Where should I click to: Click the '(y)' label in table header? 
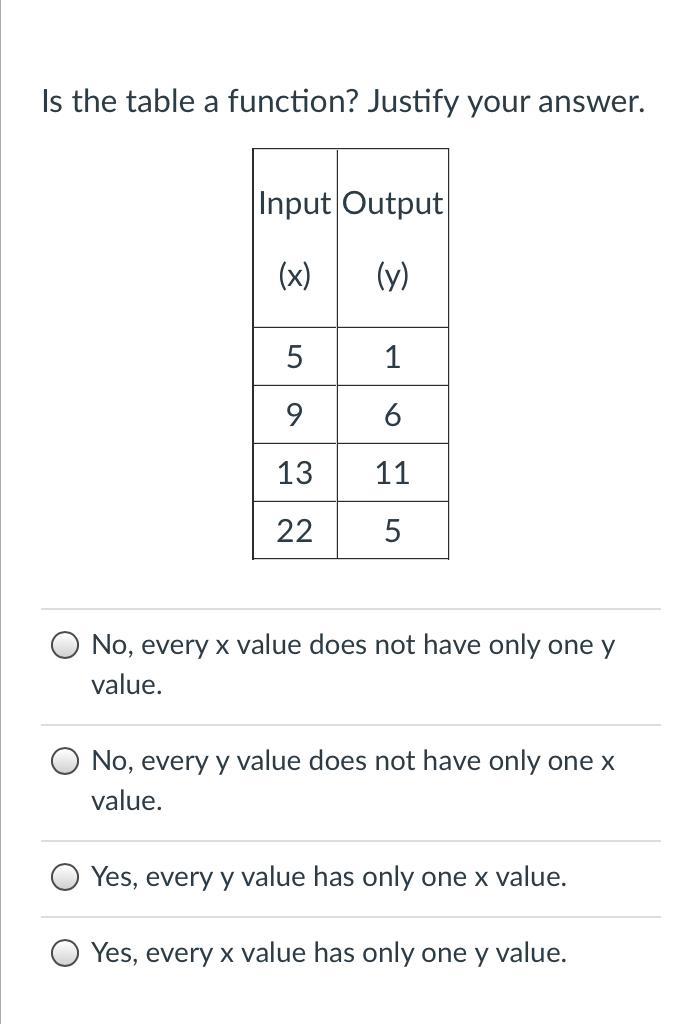click(392, 276)
